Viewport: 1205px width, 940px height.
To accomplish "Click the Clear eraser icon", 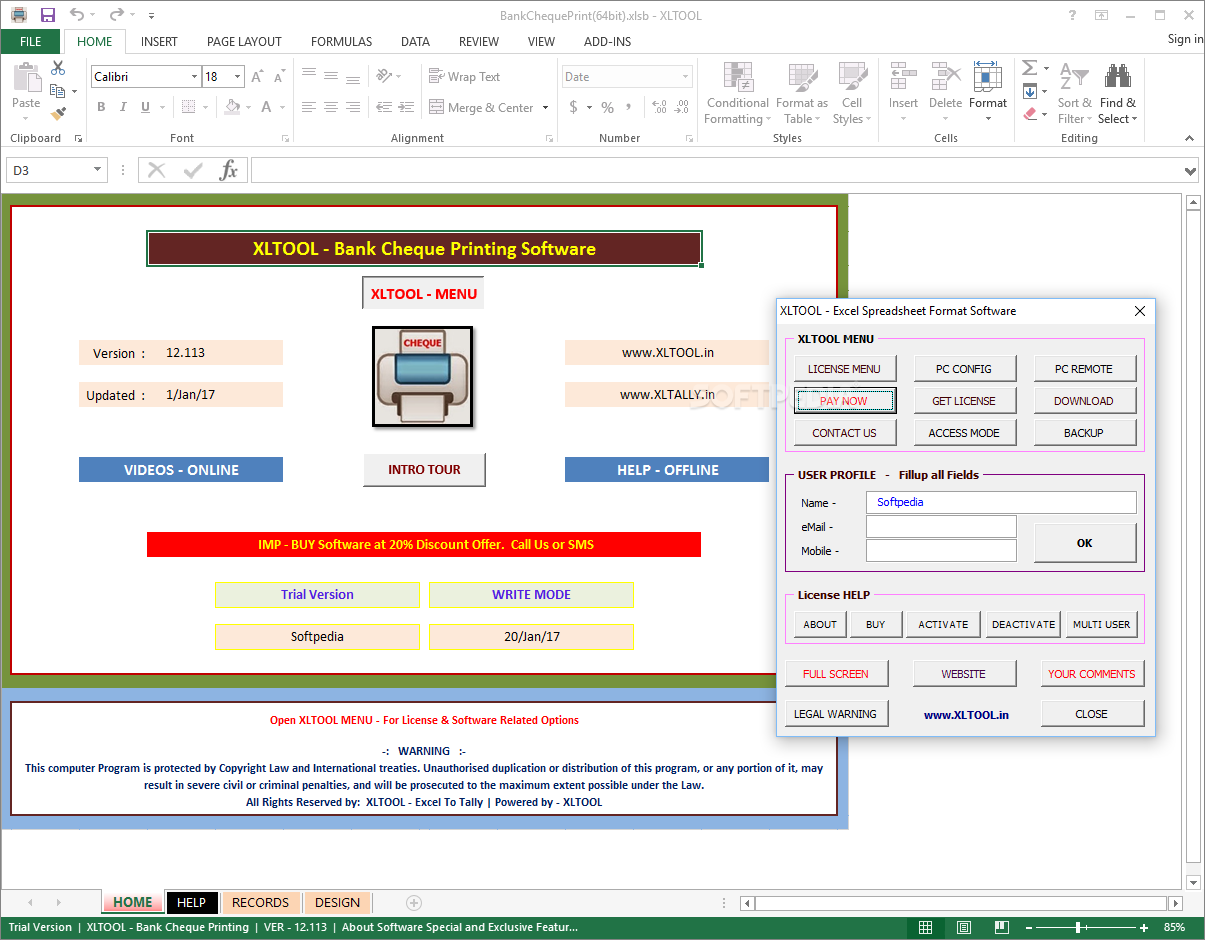I will click(1030, 114).
